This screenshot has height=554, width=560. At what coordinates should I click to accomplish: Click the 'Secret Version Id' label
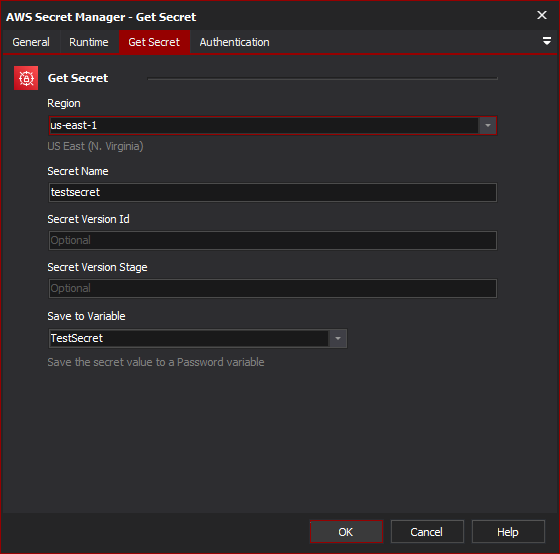tap(88, 219)
